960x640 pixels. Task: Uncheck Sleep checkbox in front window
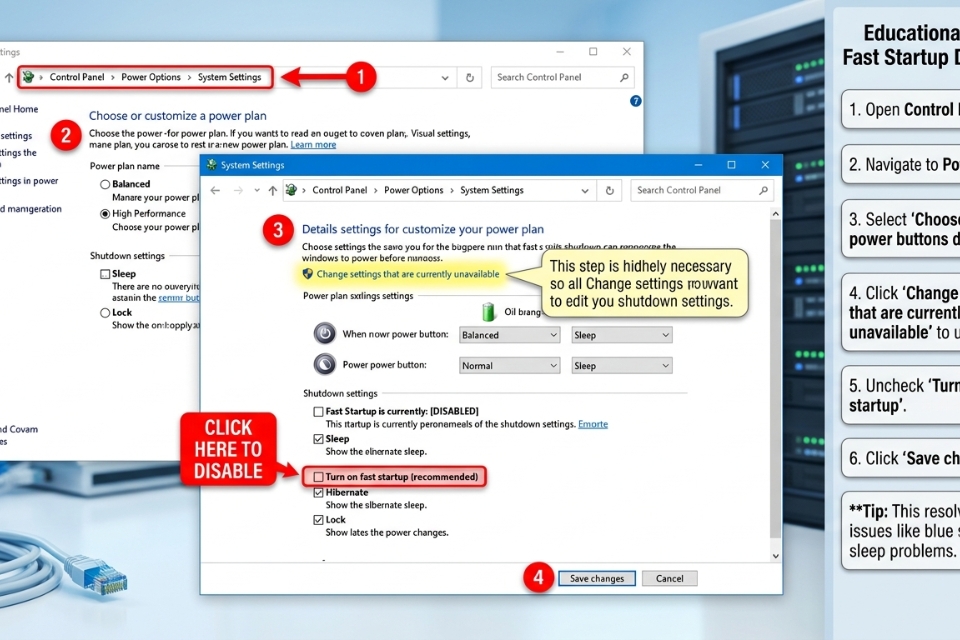coord(318,439)
